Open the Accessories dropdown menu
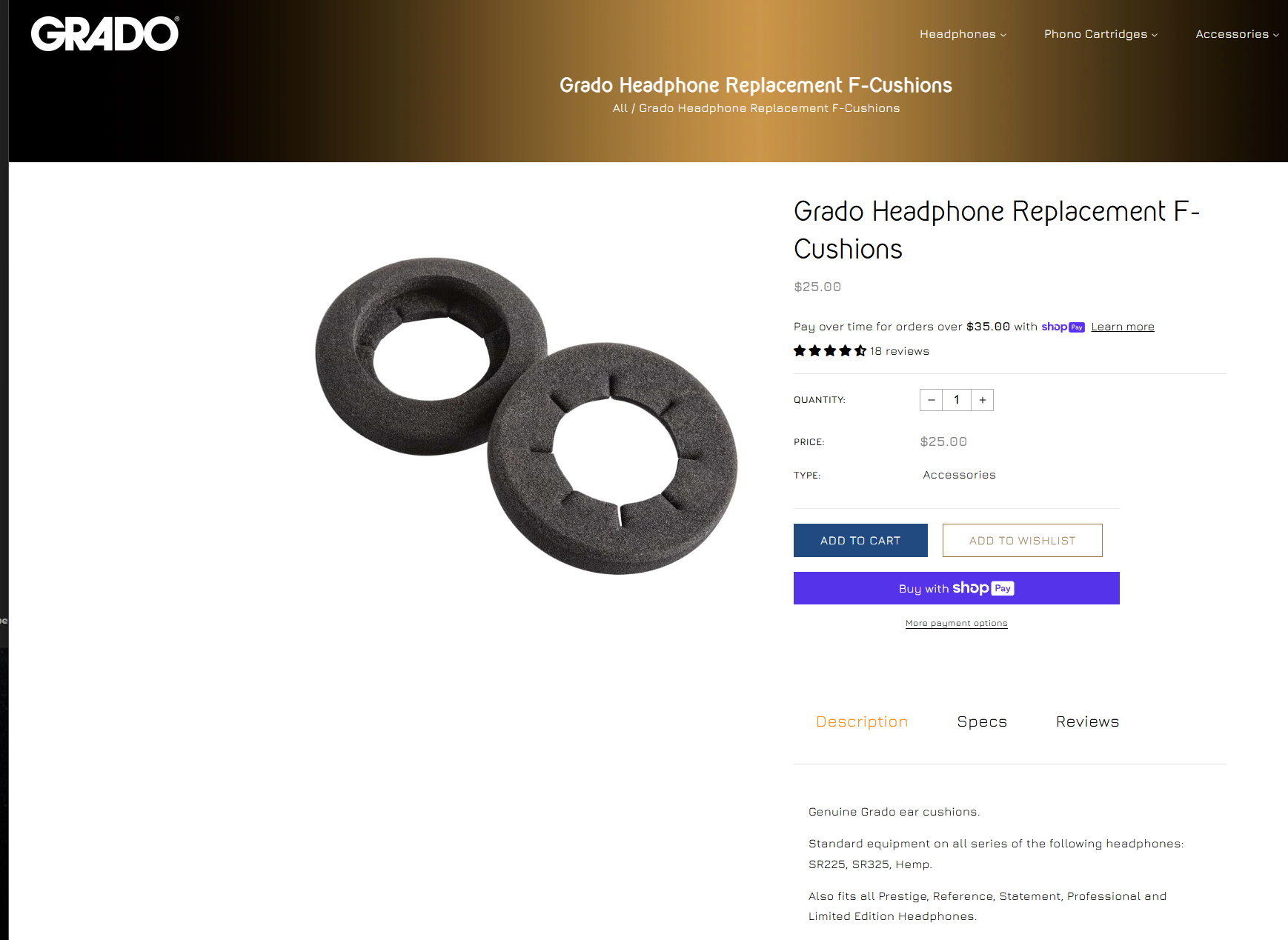This screenshot has height=940, width=1288. coord(1236,34)
